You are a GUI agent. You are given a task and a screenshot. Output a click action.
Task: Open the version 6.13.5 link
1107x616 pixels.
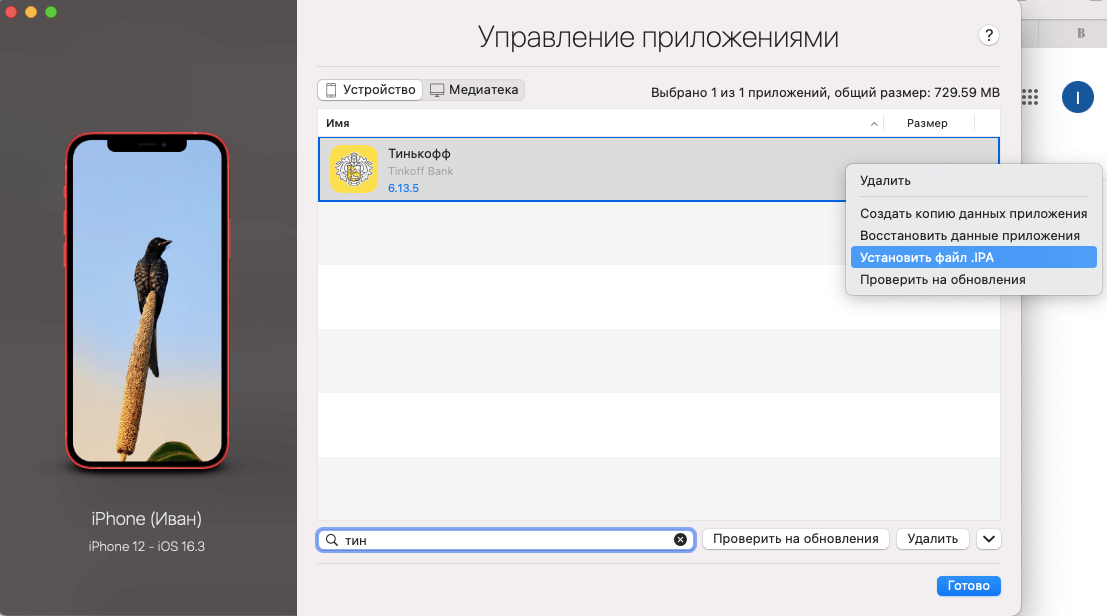[401, 187]
